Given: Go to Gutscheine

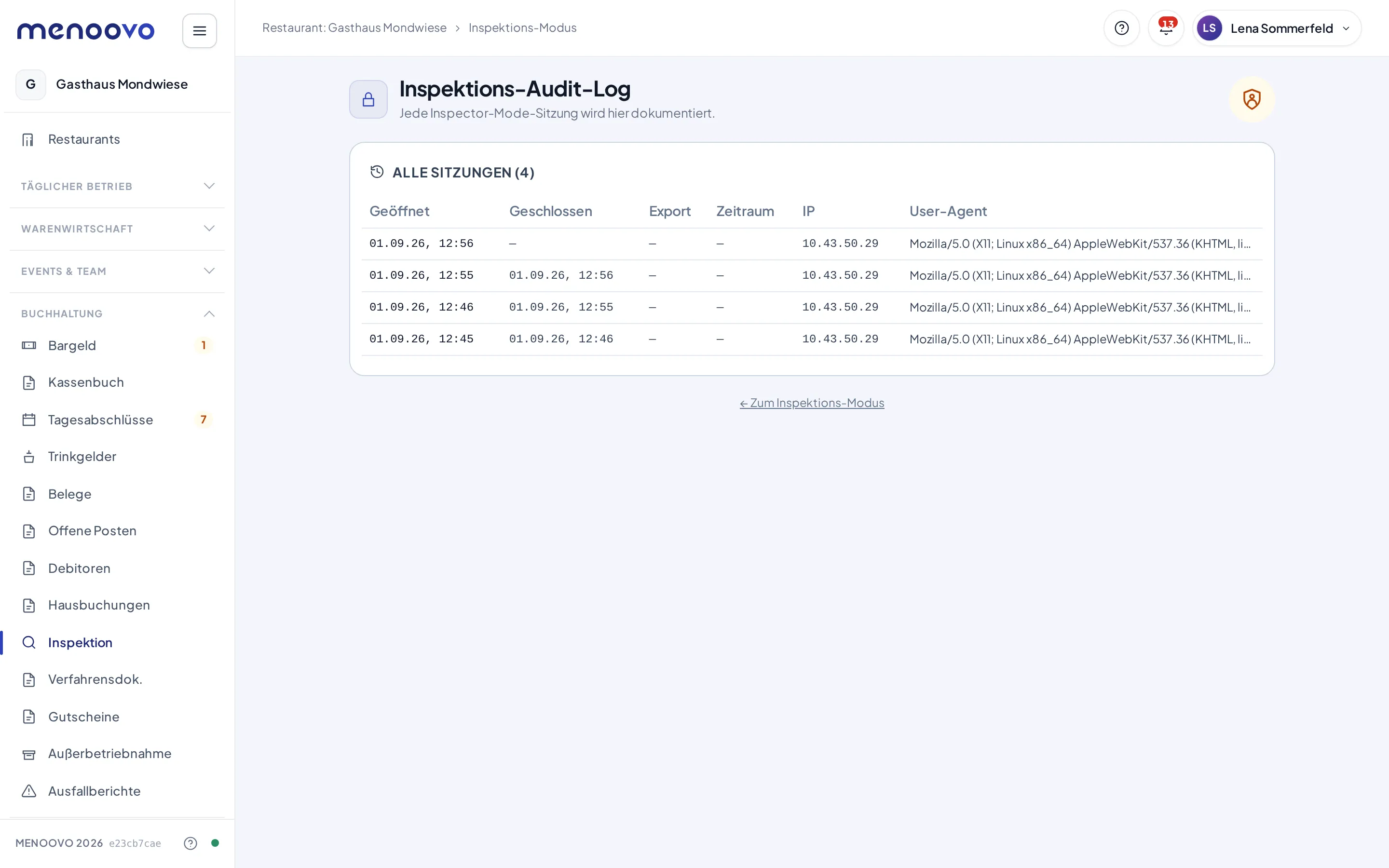Looking at the screenshot, I should coord(117,717).
